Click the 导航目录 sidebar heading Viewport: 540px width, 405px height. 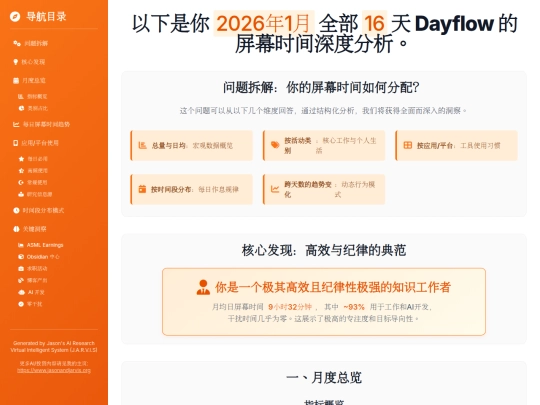[46, 16]
